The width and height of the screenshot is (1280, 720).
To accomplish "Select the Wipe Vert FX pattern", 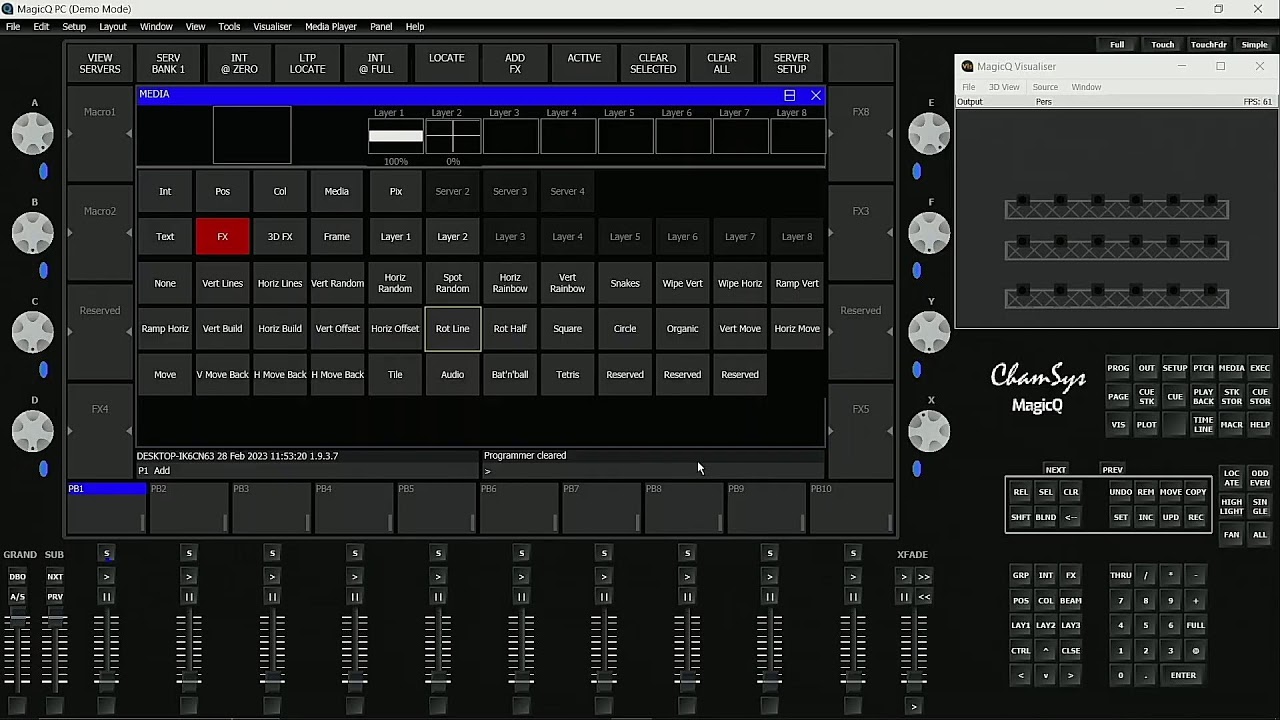I will [683, 284].
